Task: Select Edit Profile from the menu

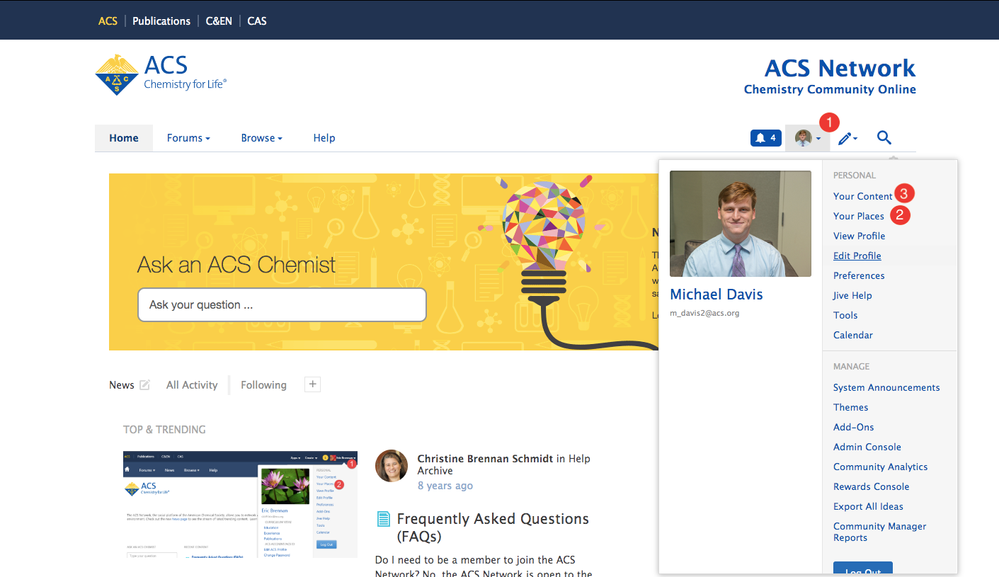Action: click(x=857, y=256)
